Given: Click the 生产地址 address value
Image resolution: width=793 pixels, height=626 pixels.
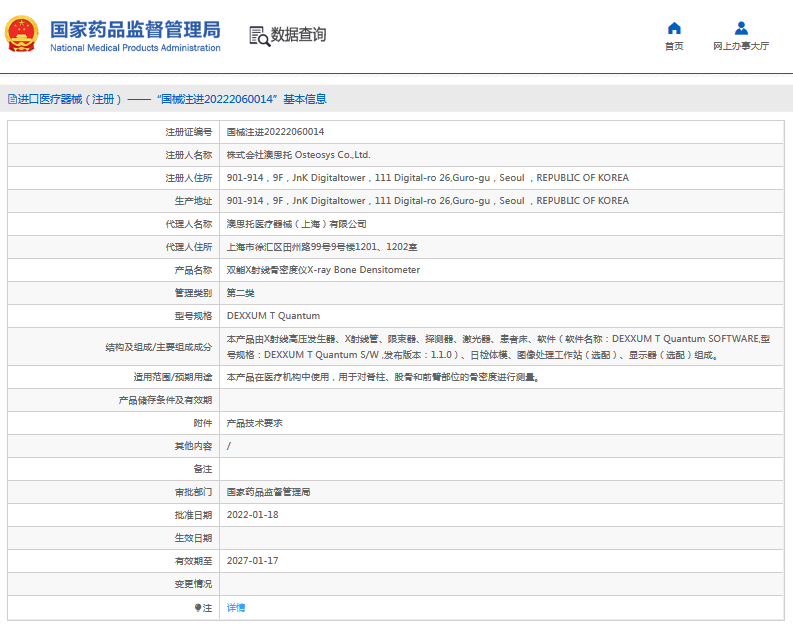Looking at the screenshot, I should 427,201.
